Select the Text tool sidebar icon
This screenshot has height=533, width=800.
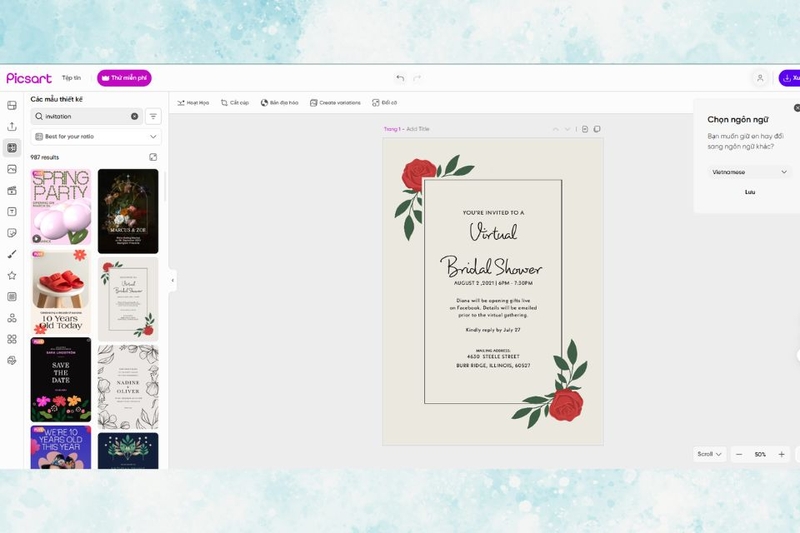click(12, 212)
